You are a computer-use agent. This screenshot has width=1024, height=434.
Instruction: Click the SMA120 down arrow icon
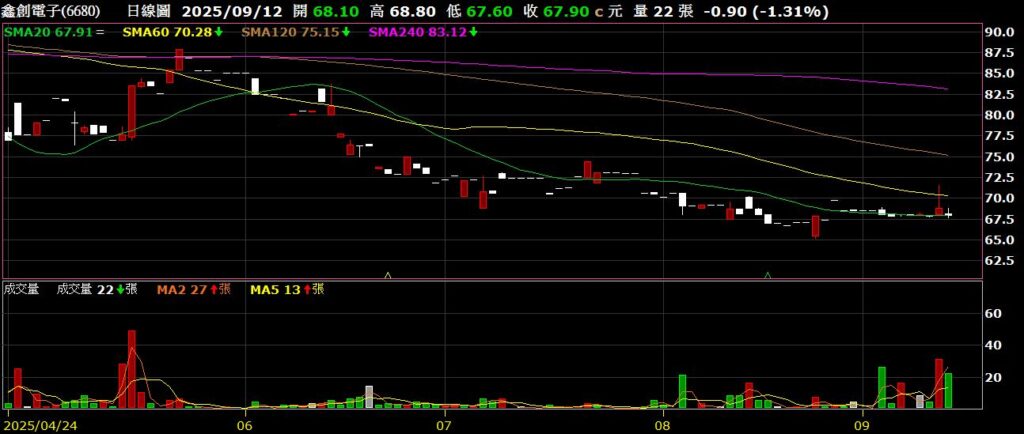(x=345, y=33)
